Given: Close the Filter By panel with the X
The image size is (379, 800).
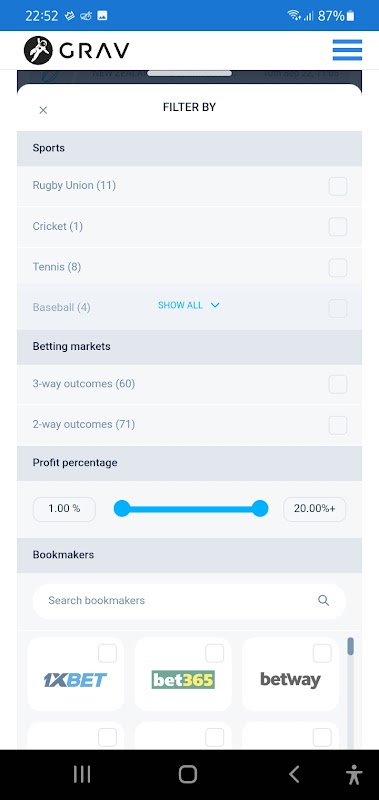Looking at the screenshot, I should [43, 110].
